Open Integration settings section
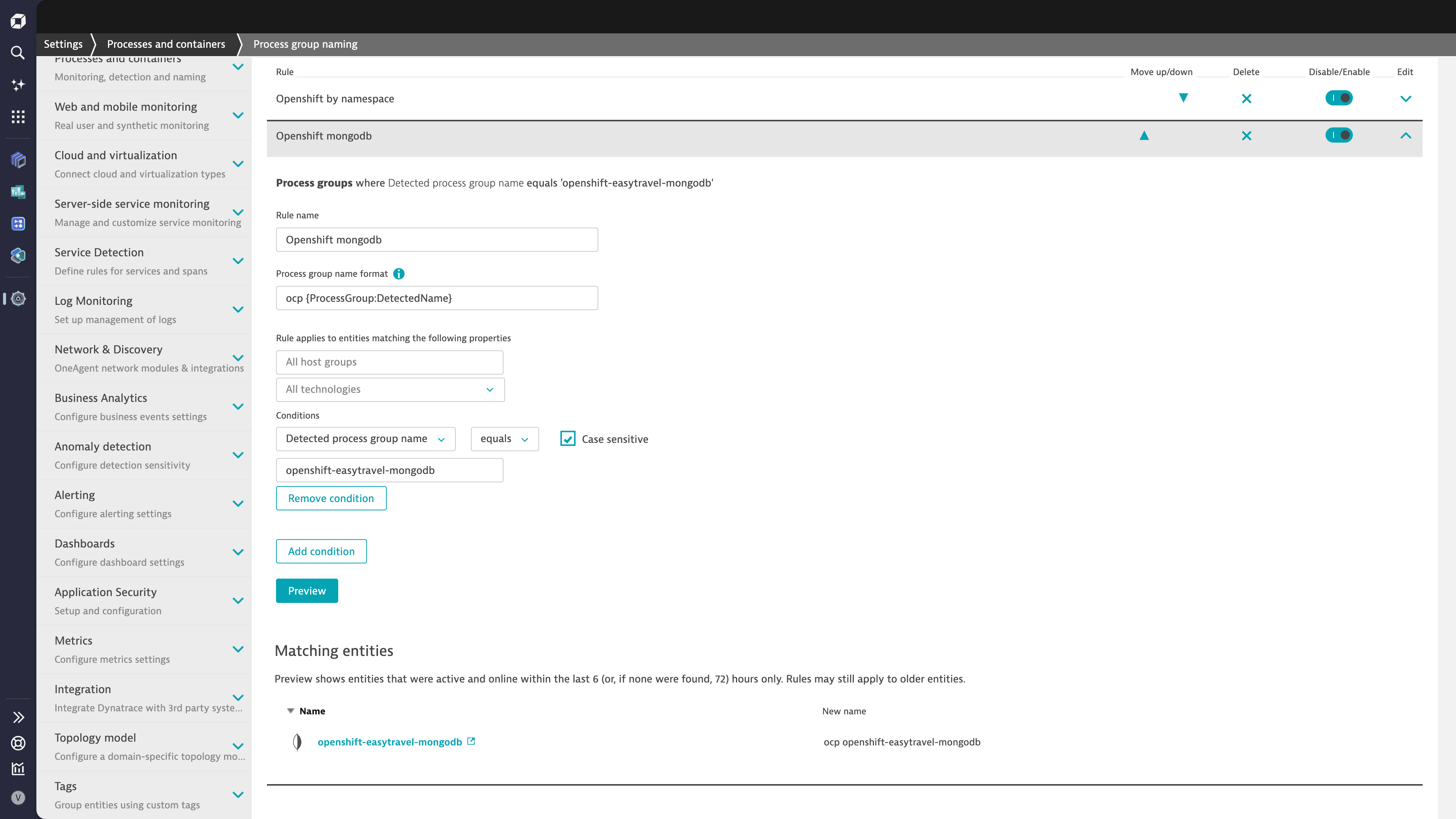The image size is (1456, 819). [x=144, y=698]
